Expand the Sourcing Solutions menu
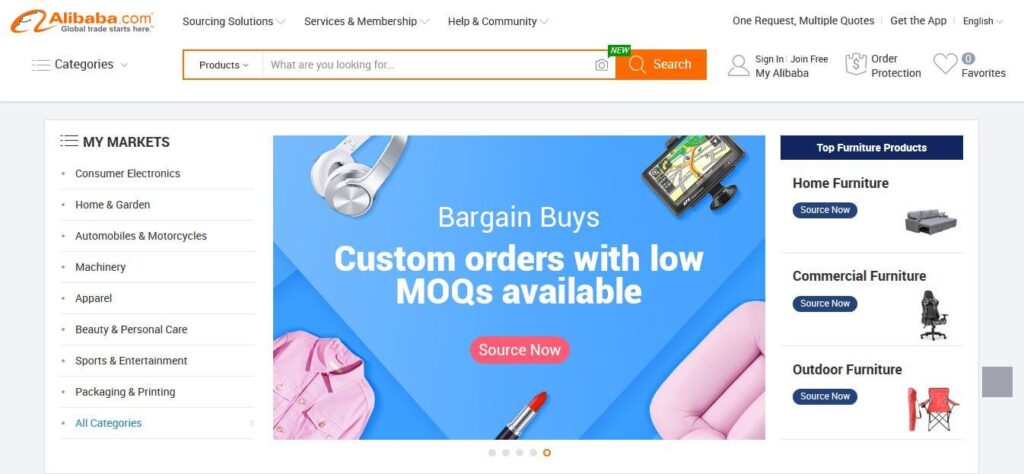 [233, 22]
